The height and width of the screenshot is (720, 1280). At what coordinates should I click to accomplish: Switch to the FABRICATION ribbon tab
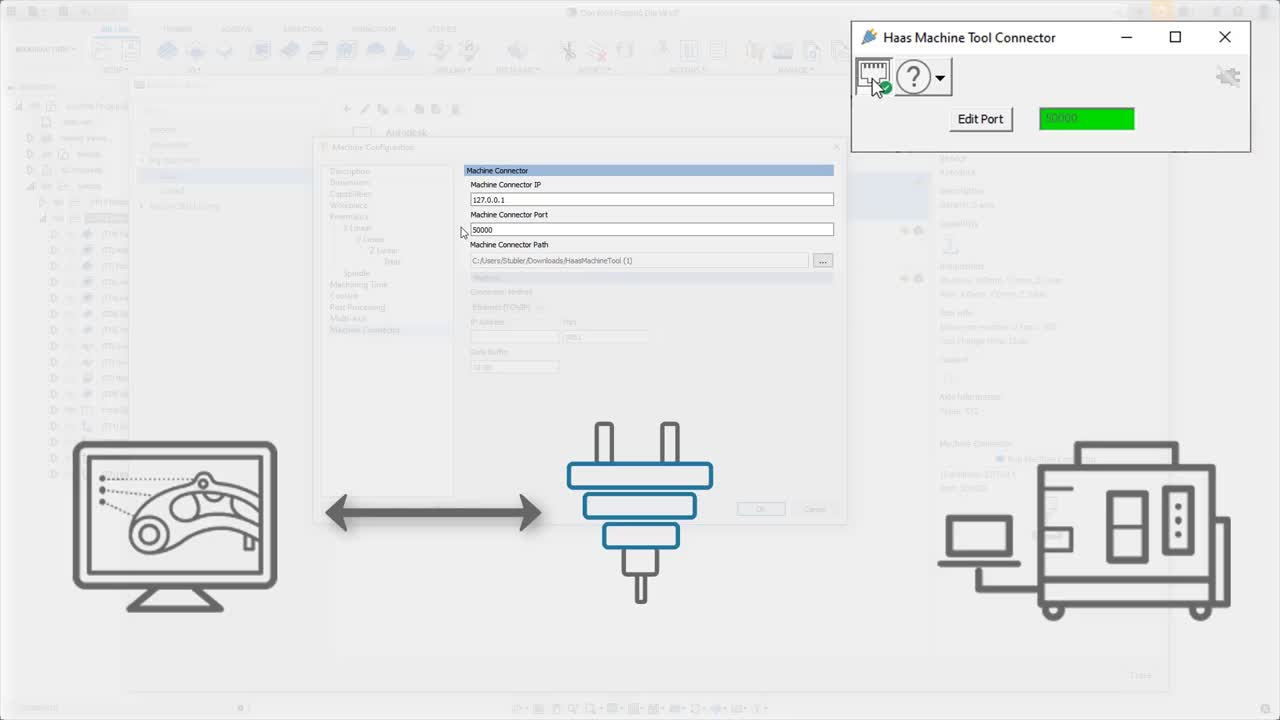click(374, 30)
